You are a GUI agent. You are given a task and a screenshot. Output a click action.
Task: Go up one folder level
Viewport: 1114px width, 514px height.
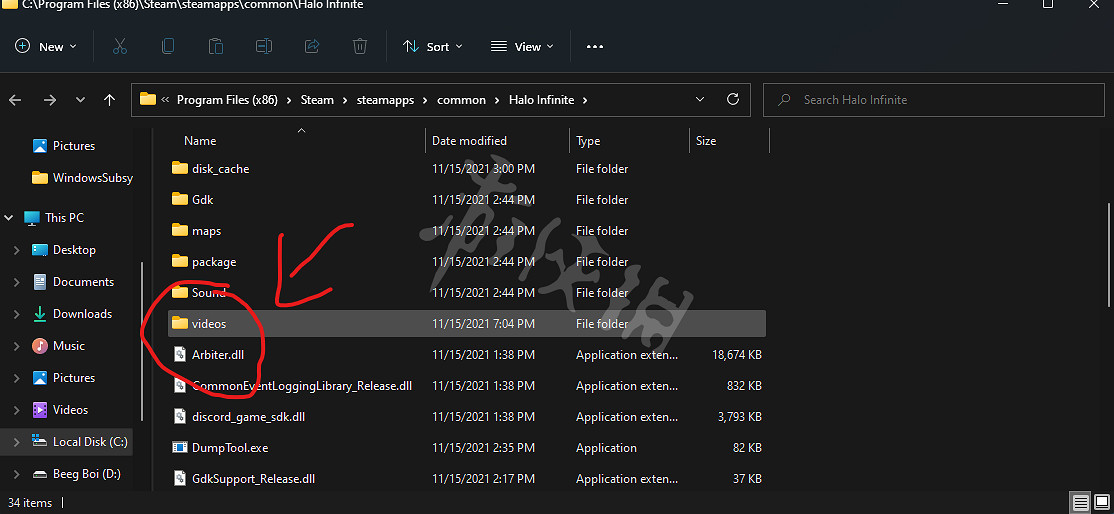tap(110, 100)
